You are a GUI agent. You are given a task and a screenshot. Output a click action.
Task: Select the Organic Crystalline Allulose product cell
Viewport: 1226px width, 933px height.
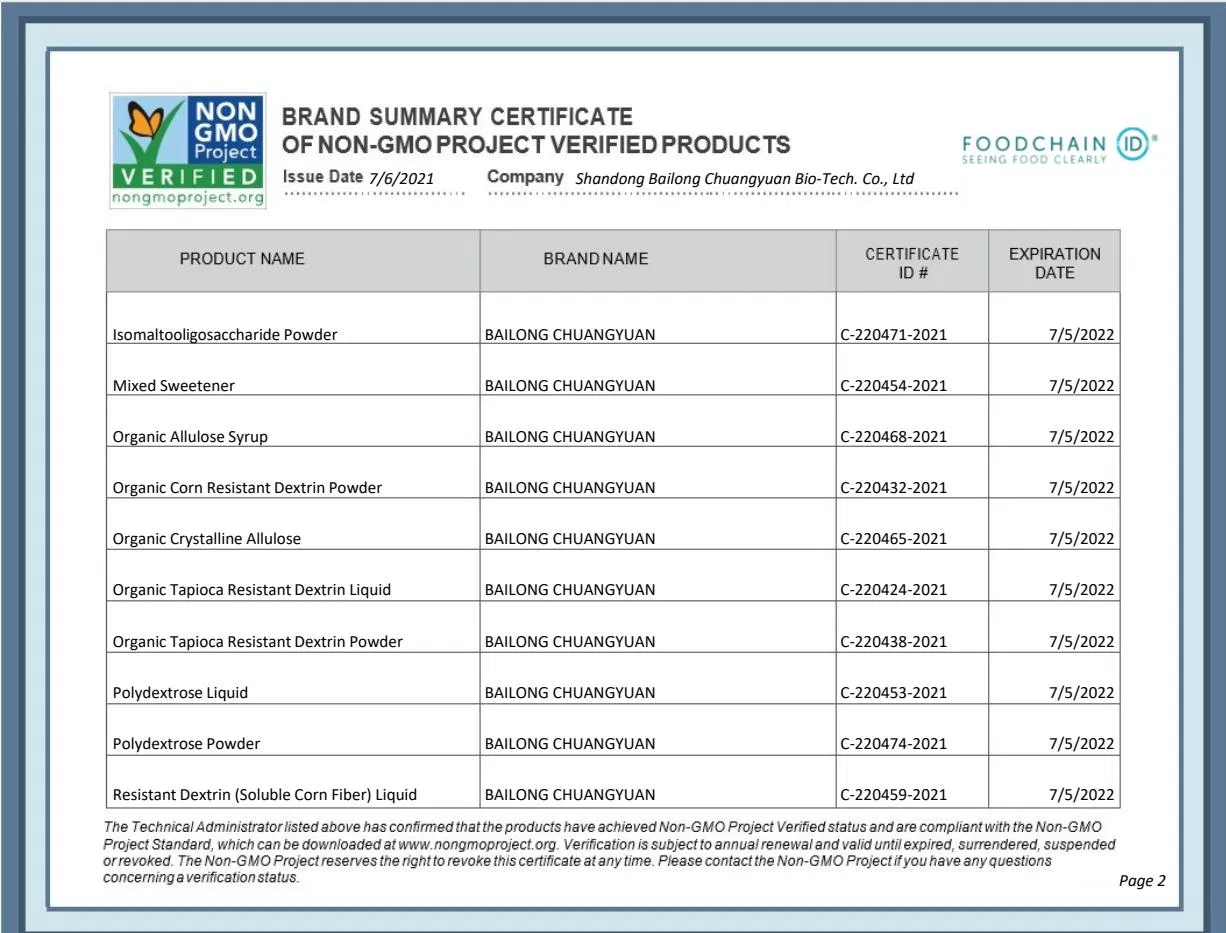206,539
